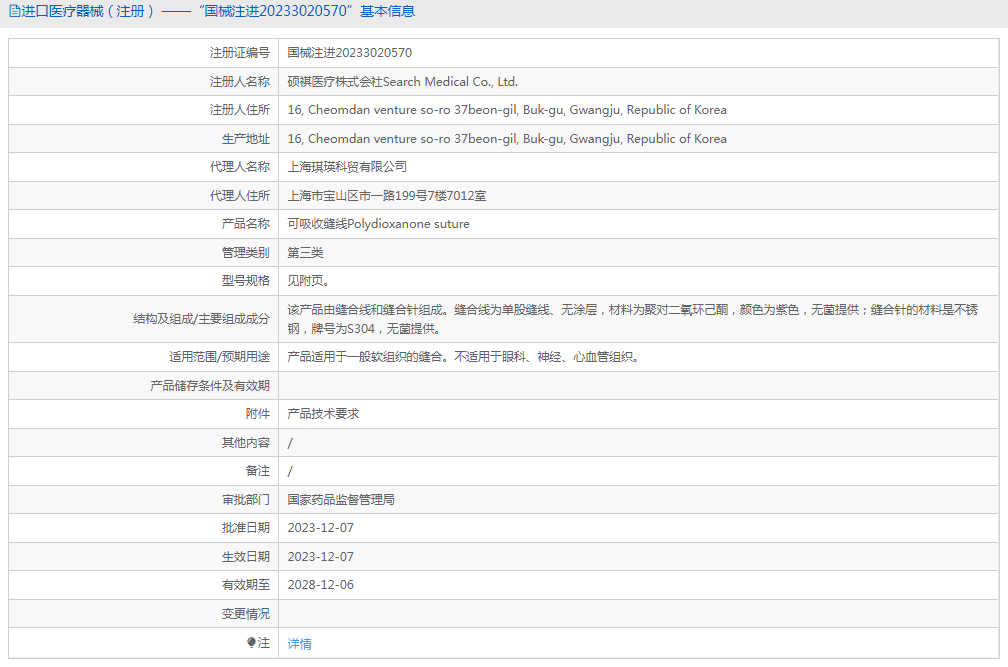Open the 详情 link in the 注 row
The width and height of the screenshot is (1008, 667).
(x=299, y=643)
